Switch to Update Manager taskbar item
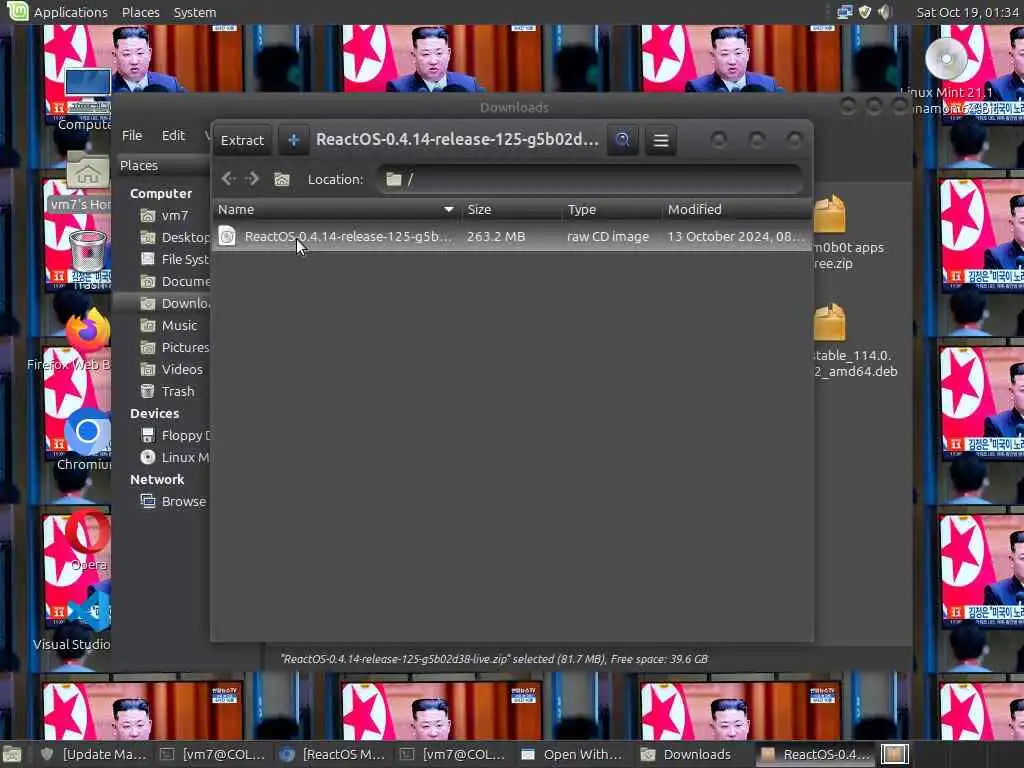 (x=93, y=754)
